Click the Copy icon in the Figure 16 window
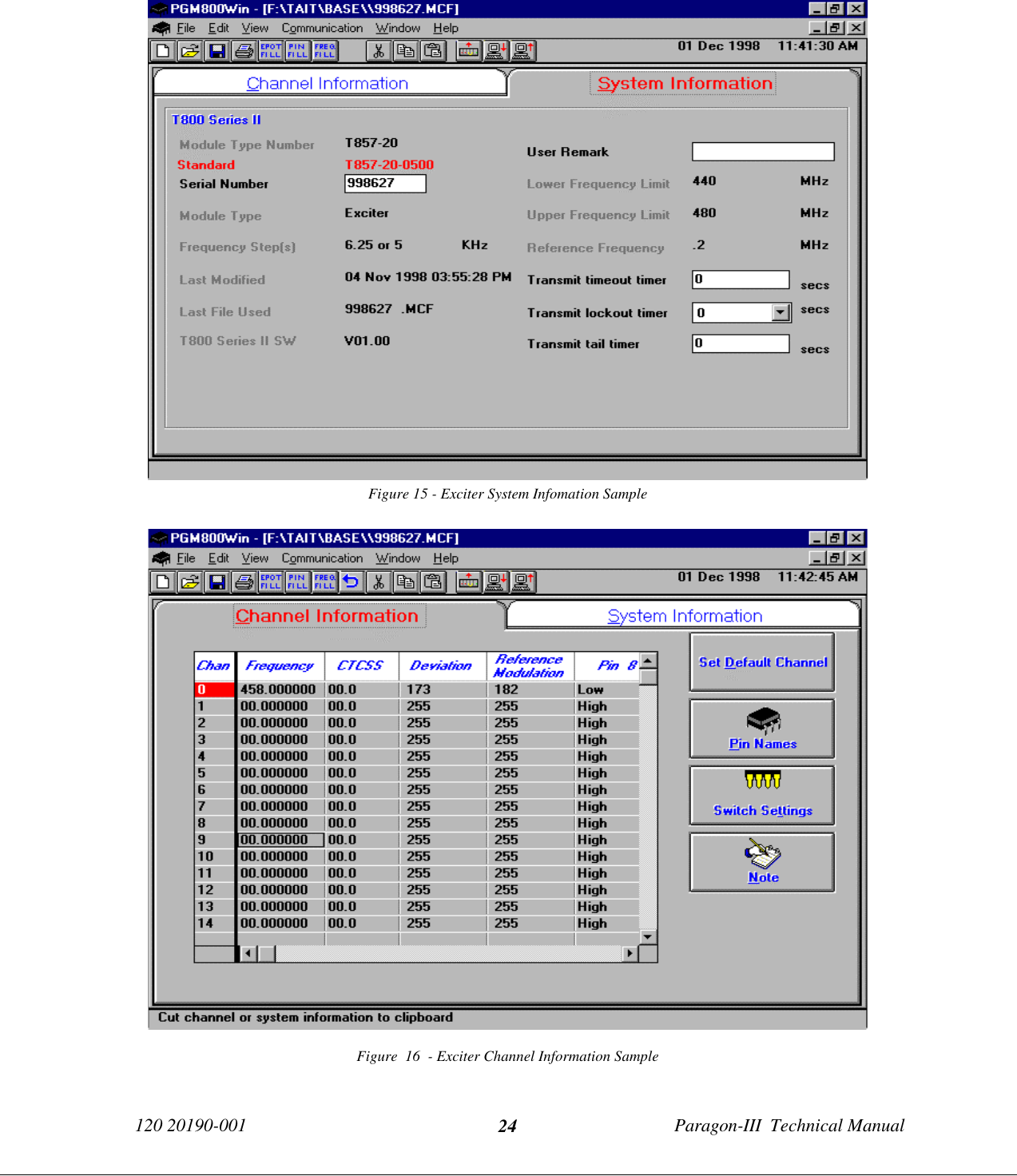 pyautogui.click(x=406, y=582)
